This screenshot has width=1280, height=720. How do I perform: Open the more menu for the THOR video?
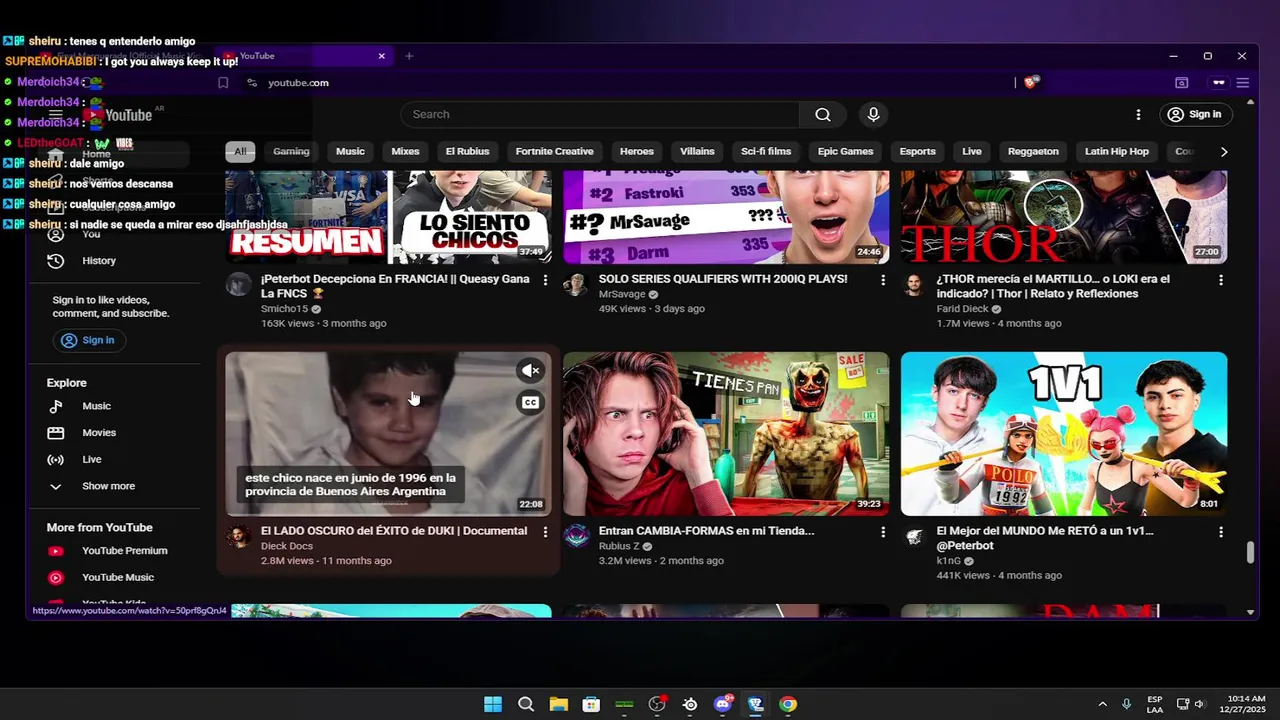tap(1221, 281)
